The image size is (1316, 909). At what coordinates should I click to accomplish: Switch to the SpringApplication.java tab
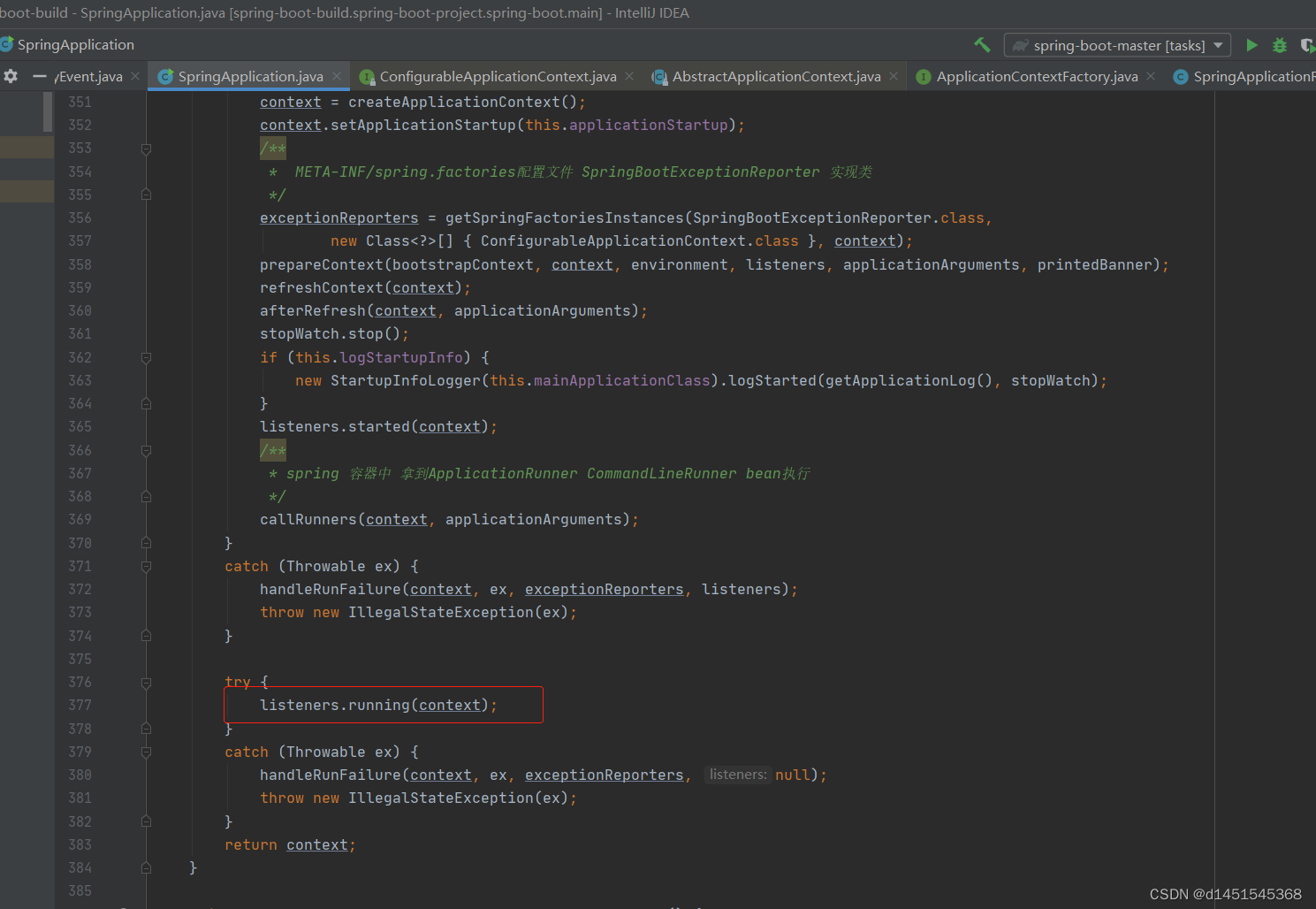(250, 77)
